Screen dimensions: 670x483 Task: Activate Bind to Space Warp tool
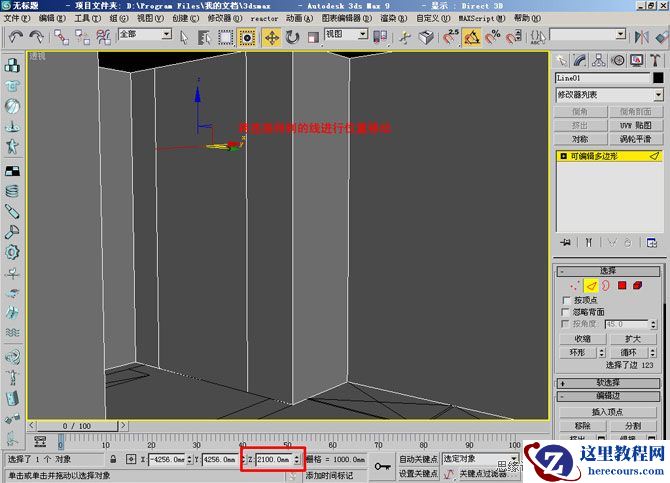(x=103, y=37)
